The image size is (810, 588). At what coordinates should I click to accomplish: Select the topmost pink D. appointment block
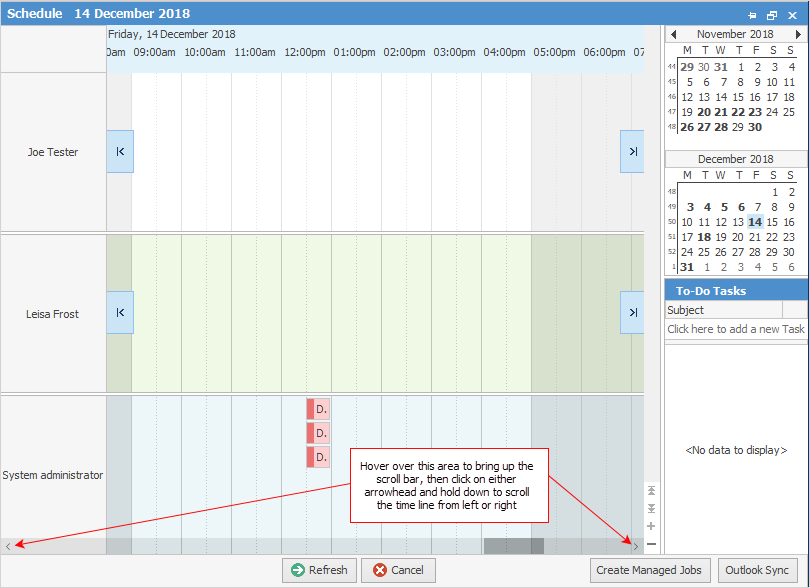coord(318,409)
